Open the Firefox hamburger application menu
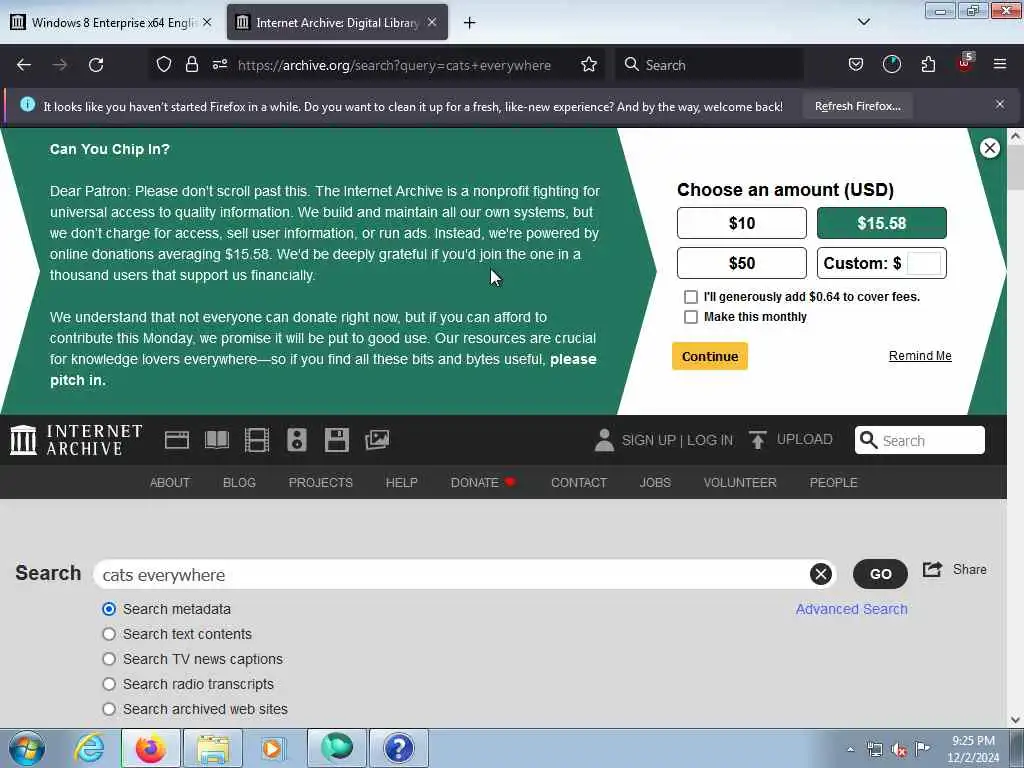Viewport: 1024px width, 768px height. click(x=1000, y=65)
